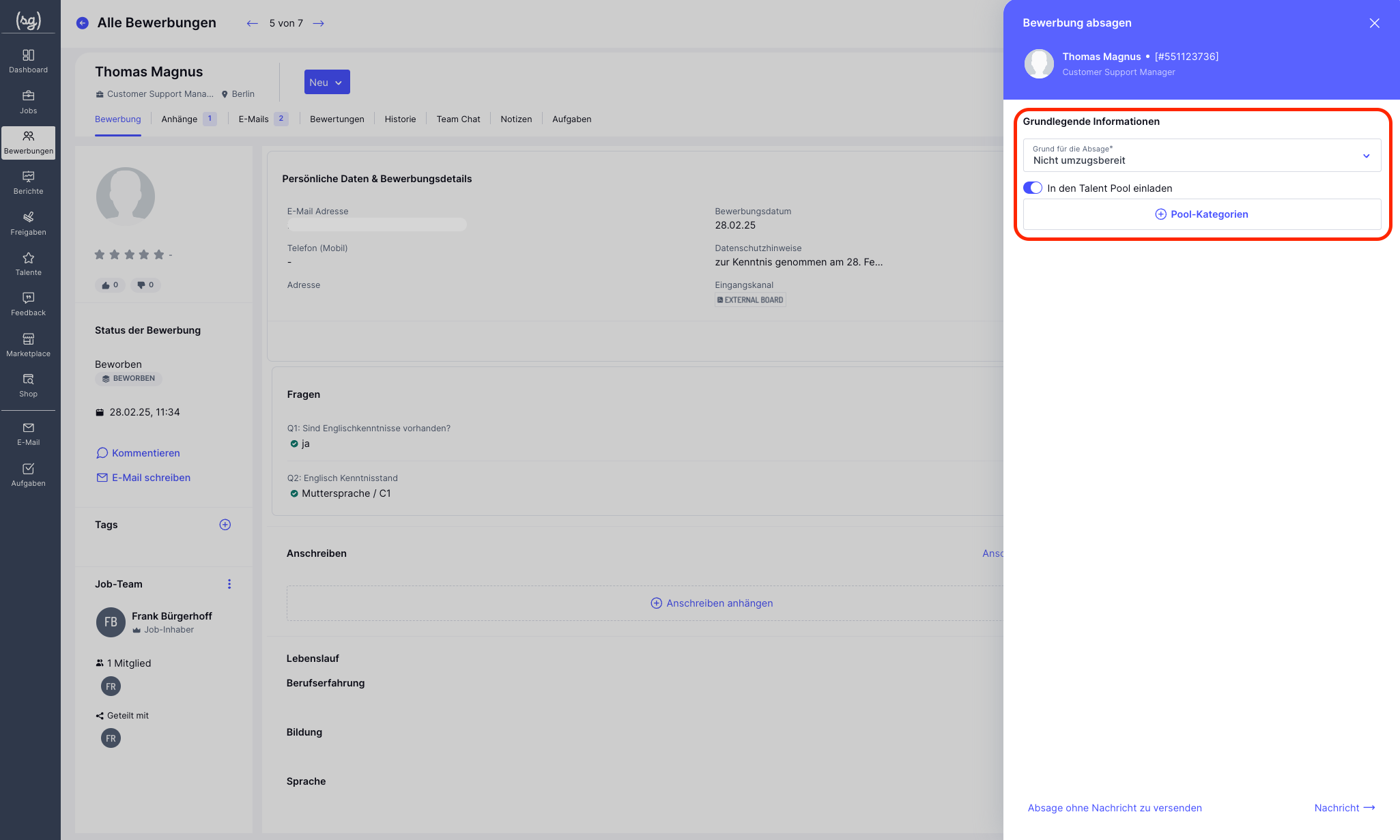Switch to the Notizen tab
The height and width of the screenshot is (840, 1400).
click(x=516, y=119)
